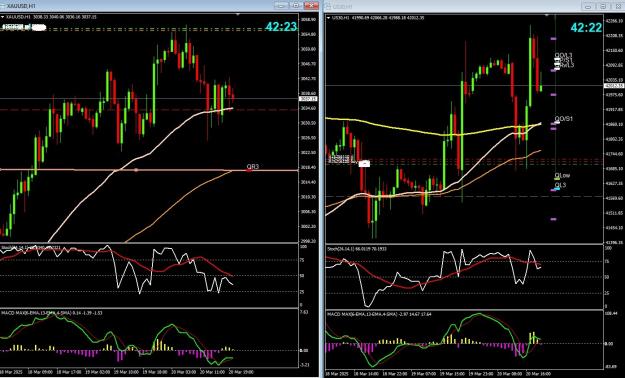Screen dimensions: 625x378
Task: Restore the XAUUSD,H1 chart window size
Action: coord(296,5)
